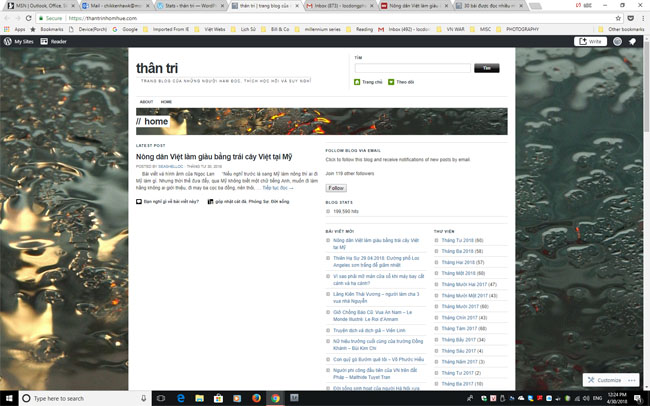Select the HOME navigation item
This screenshot has width=650, height=406.
(x=166, y=102)
